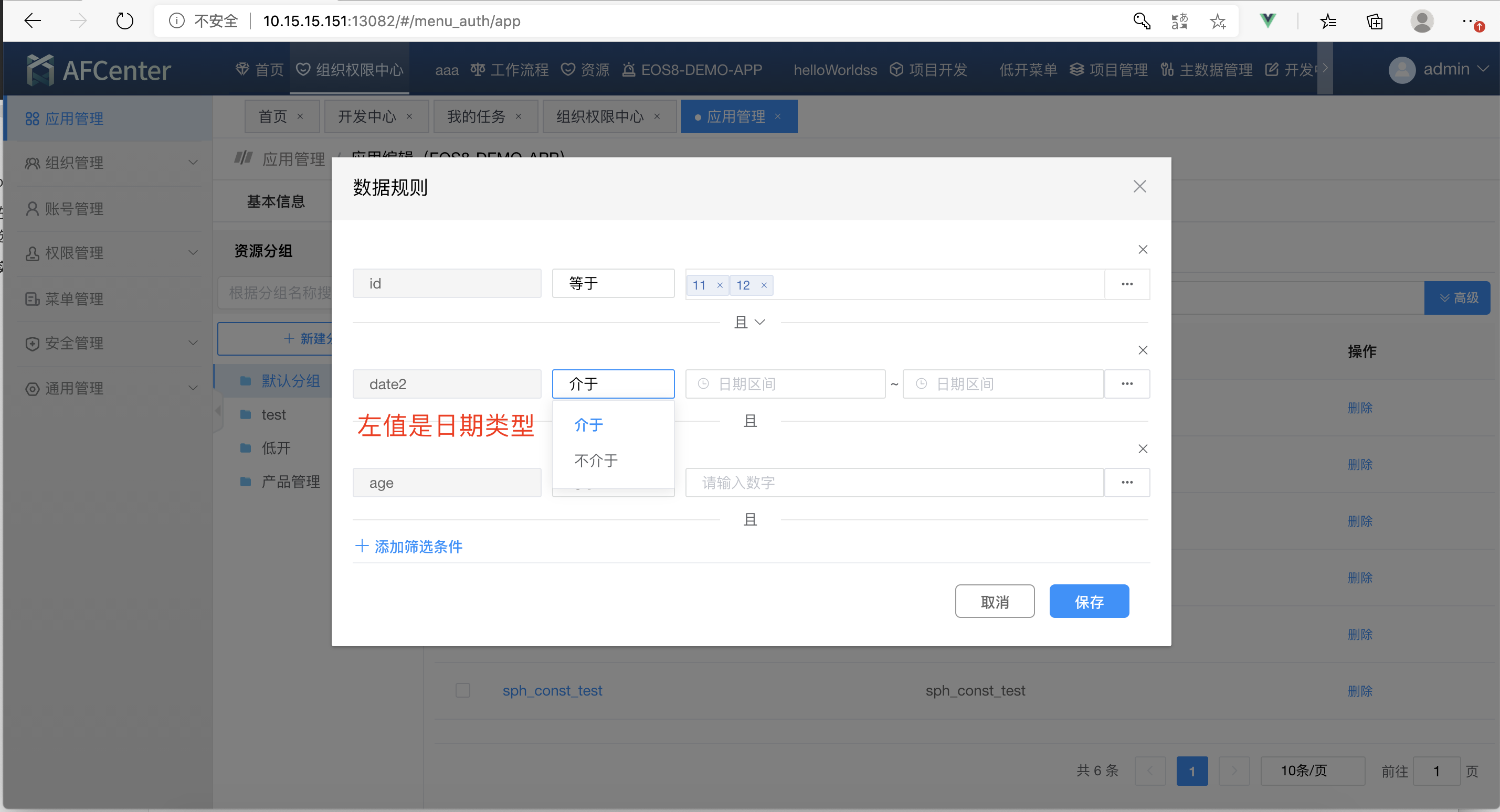
Task: Cancel the dialog with 取消
Action: pos(994,602)
